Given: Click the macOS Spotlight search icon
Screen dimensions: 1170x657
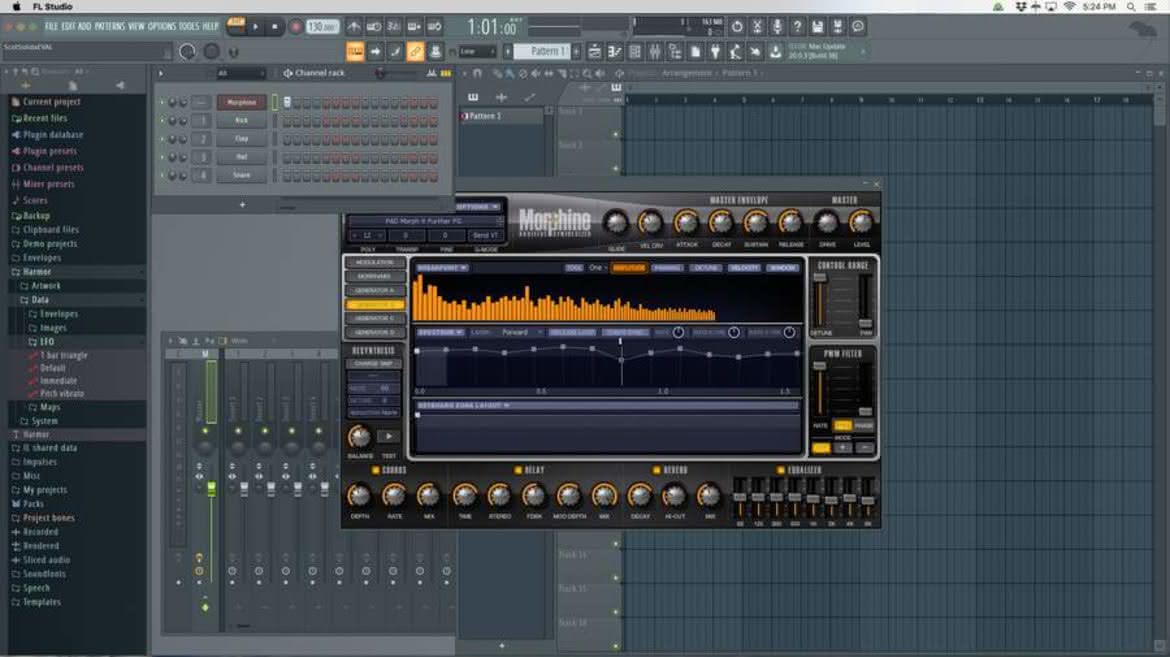Looking at the screenshot, I should click(1131, 7).
